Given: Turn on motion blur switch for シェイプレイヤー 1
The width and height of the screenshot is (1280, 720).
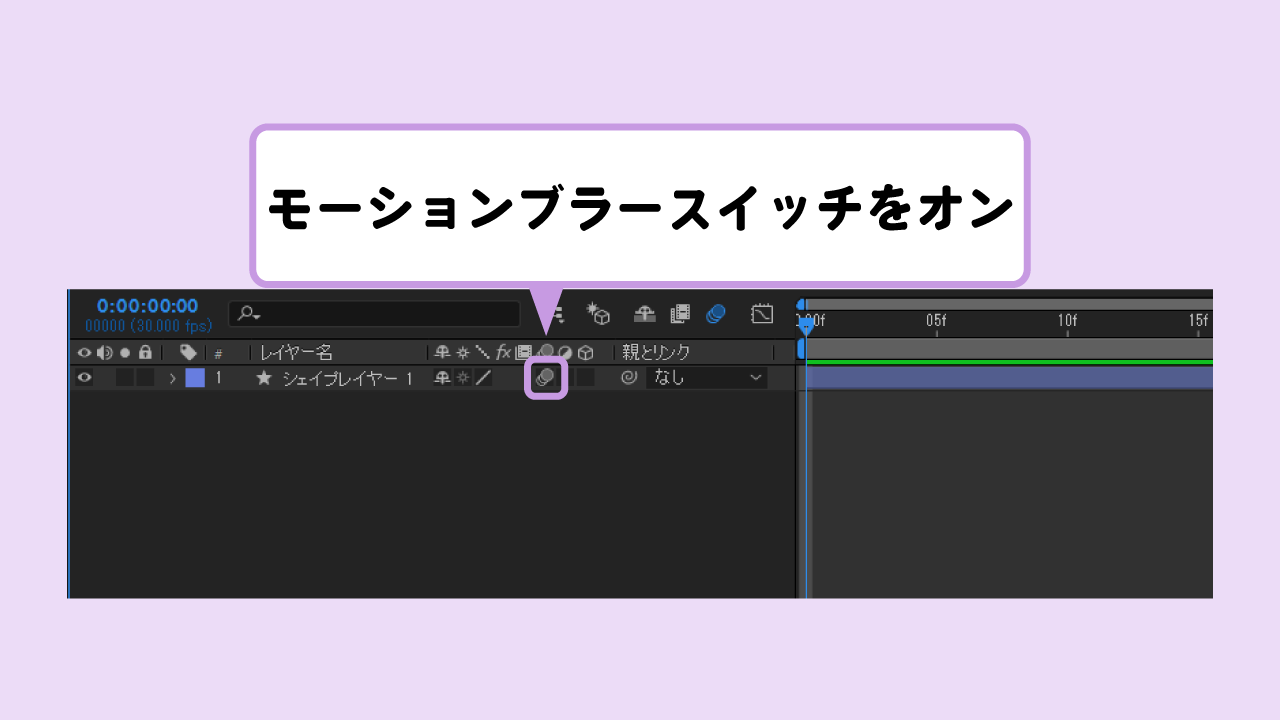Looking at the screenshot, I should coord(545,378).
